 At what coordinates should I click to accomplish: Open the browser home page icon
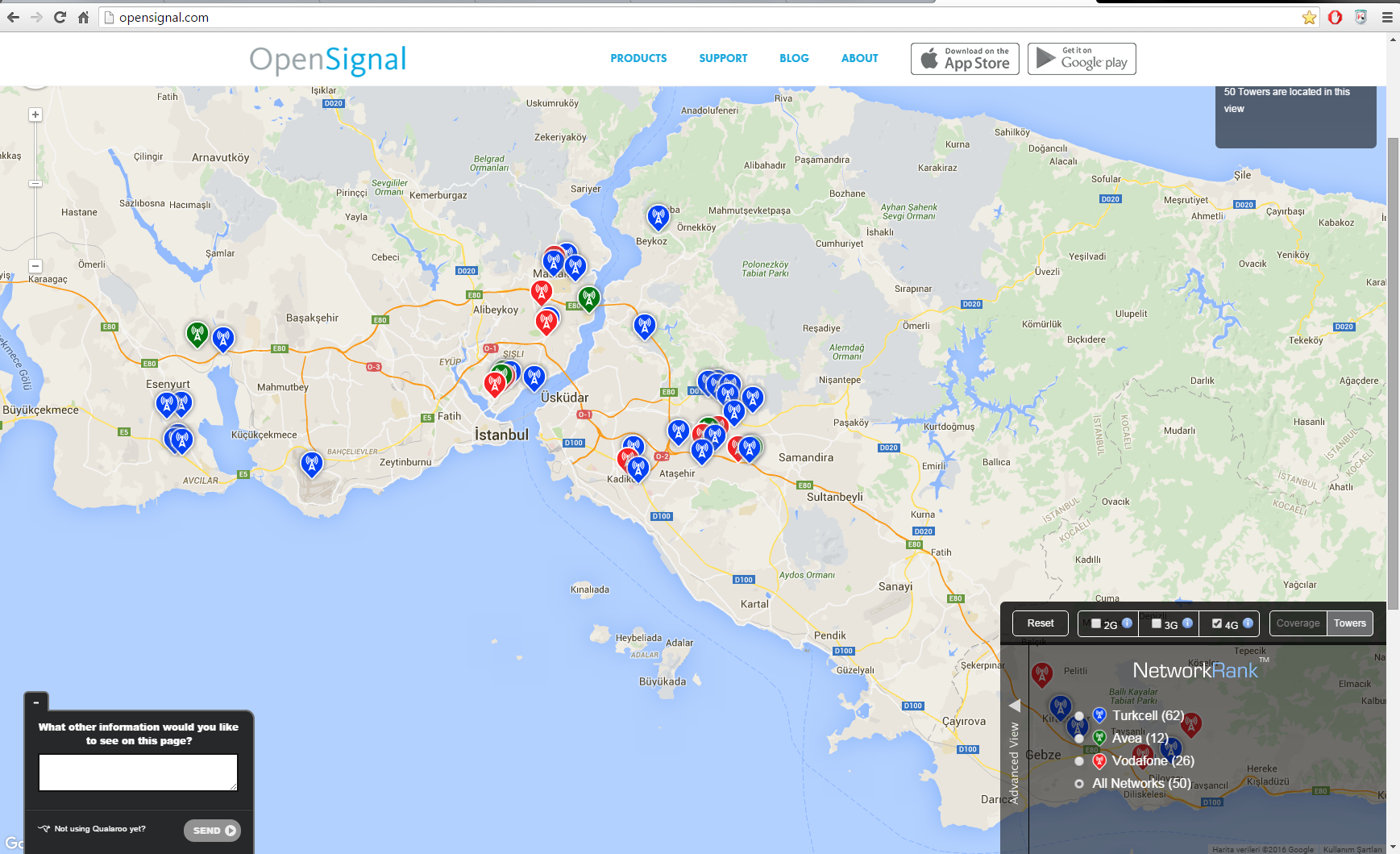[x=83, y=17]
